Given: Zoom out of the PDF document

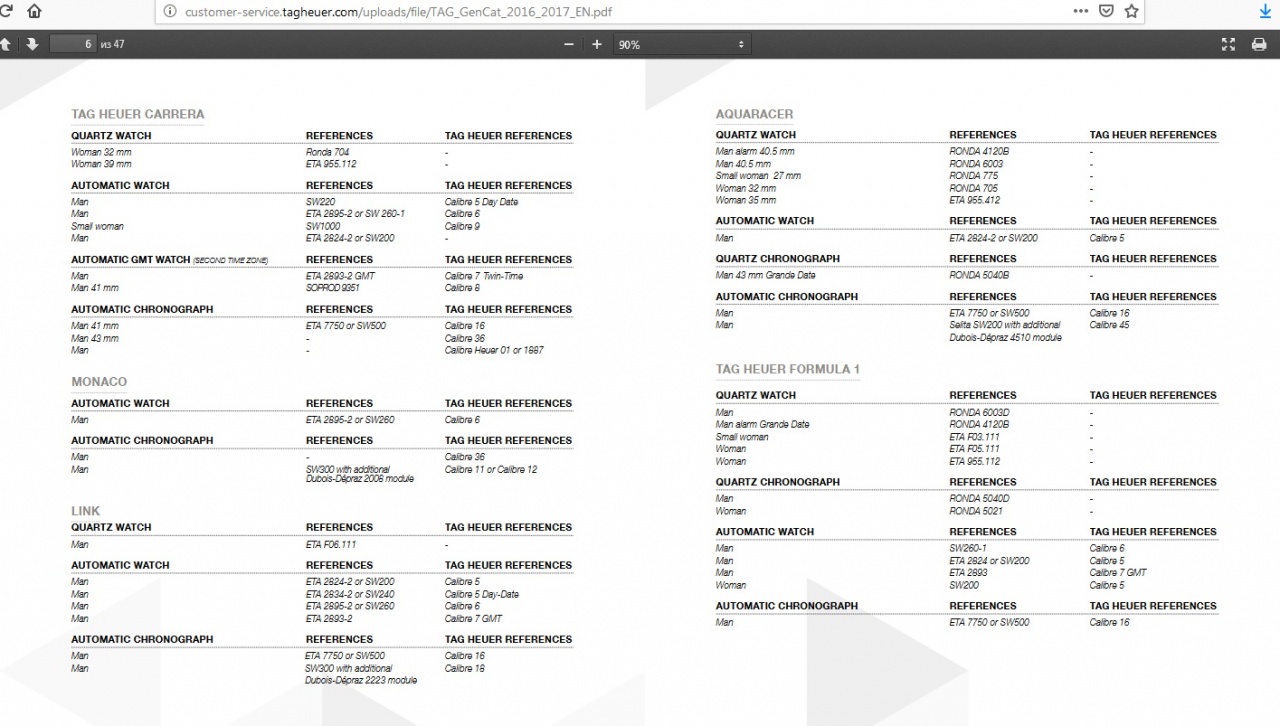Looking at the screenshot, I should coord(569,44).
